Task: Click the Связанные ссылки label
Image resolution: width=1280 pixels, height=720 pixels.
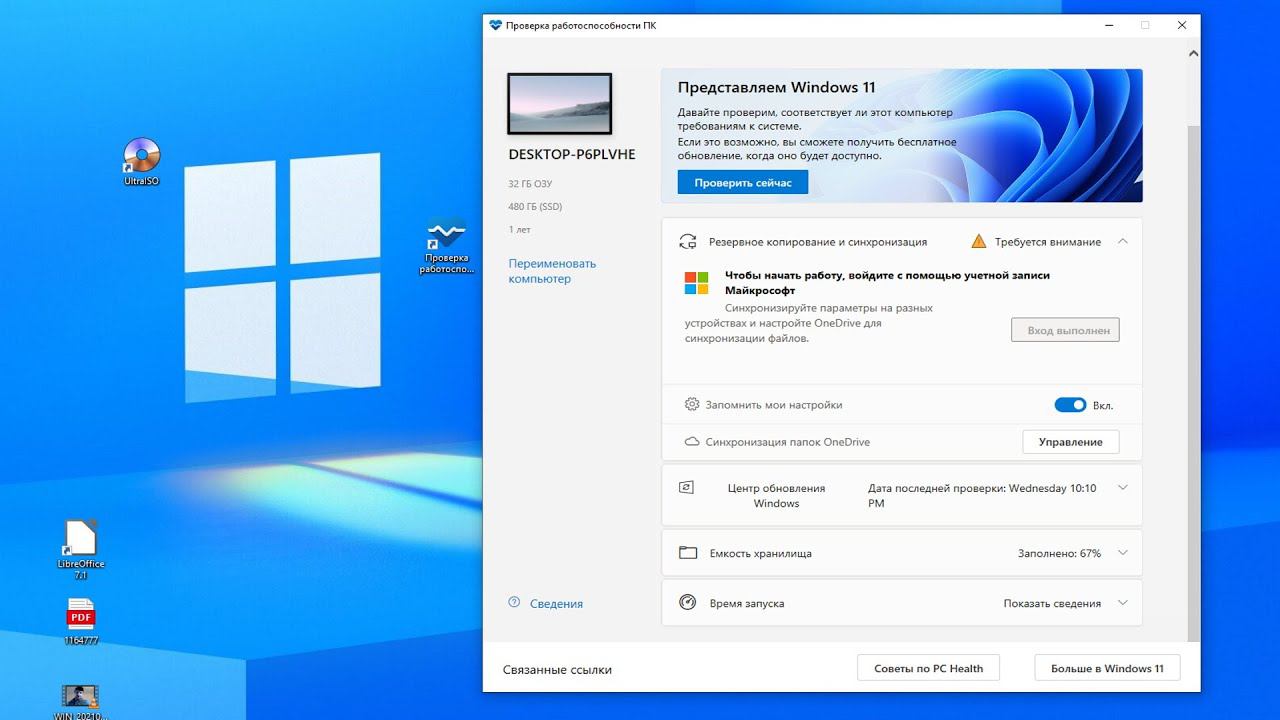Action: (557, 669)
